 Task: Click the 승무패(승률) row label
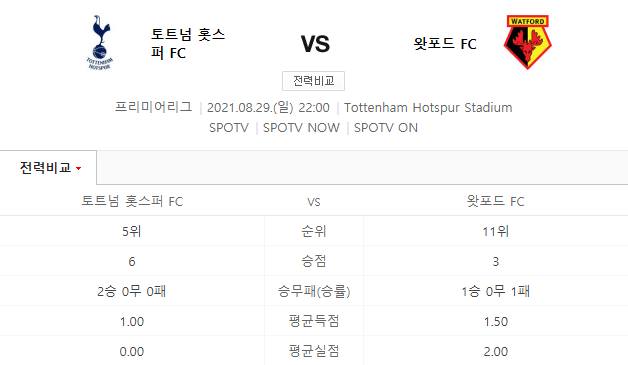tap(314, 291)
